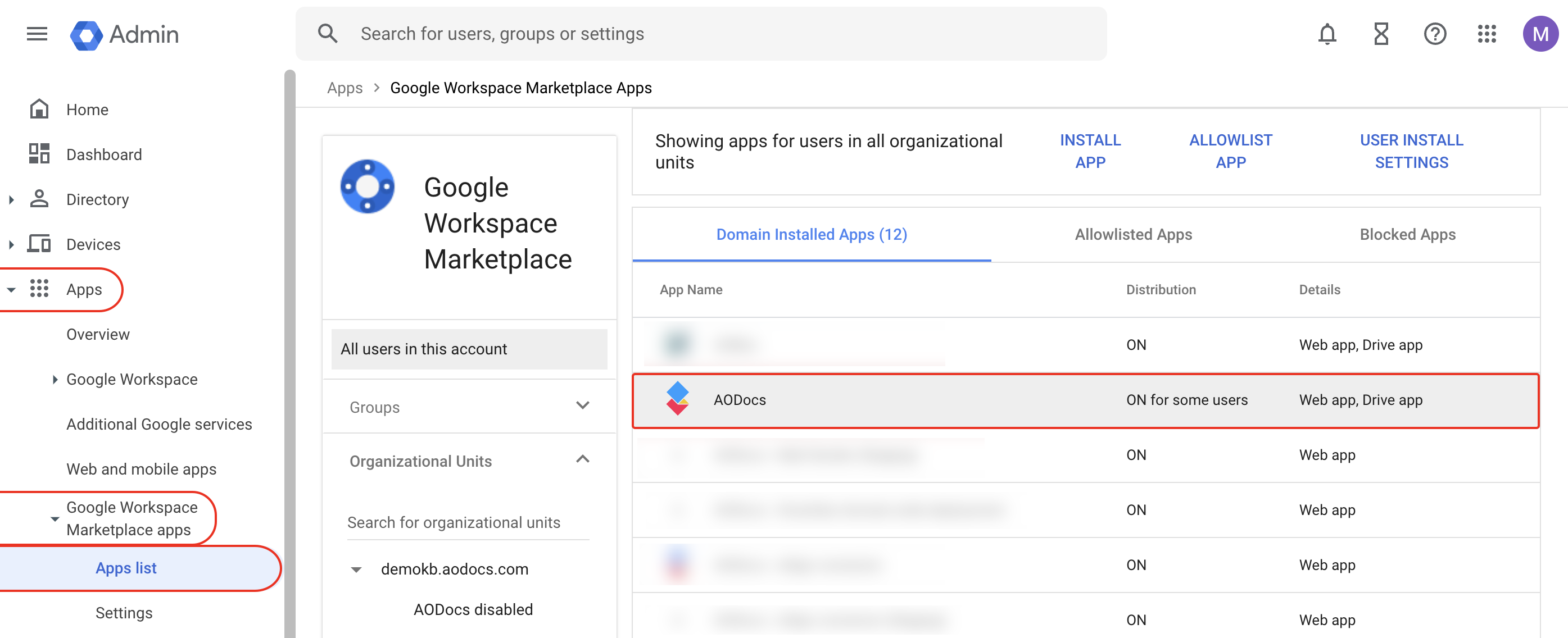Click the Apps grid icon in sidebar

[x=39, y=288]
